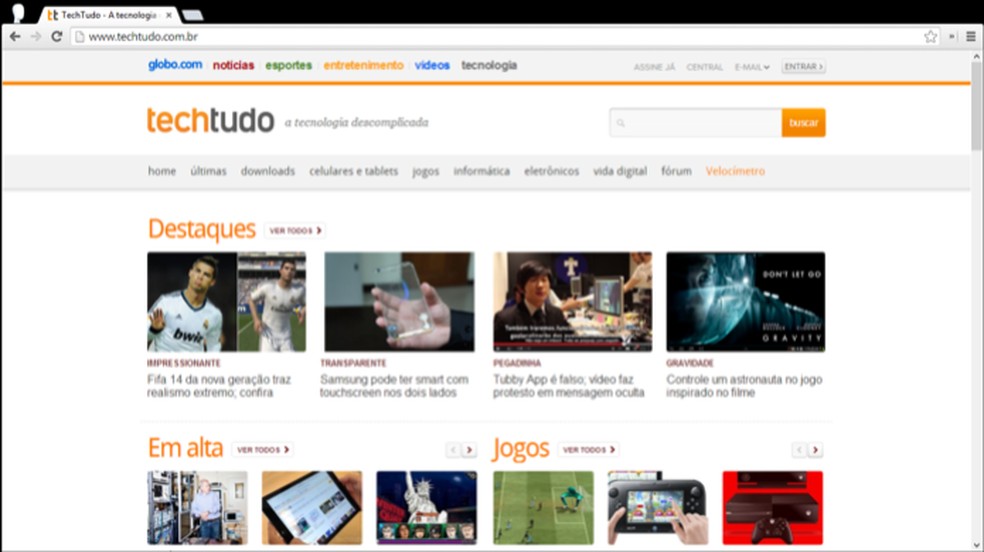The height and width of the screenshot is (552, 984).
Task: Open the extensions overflow chevron in toolbar
Action: tap(952, 36)
